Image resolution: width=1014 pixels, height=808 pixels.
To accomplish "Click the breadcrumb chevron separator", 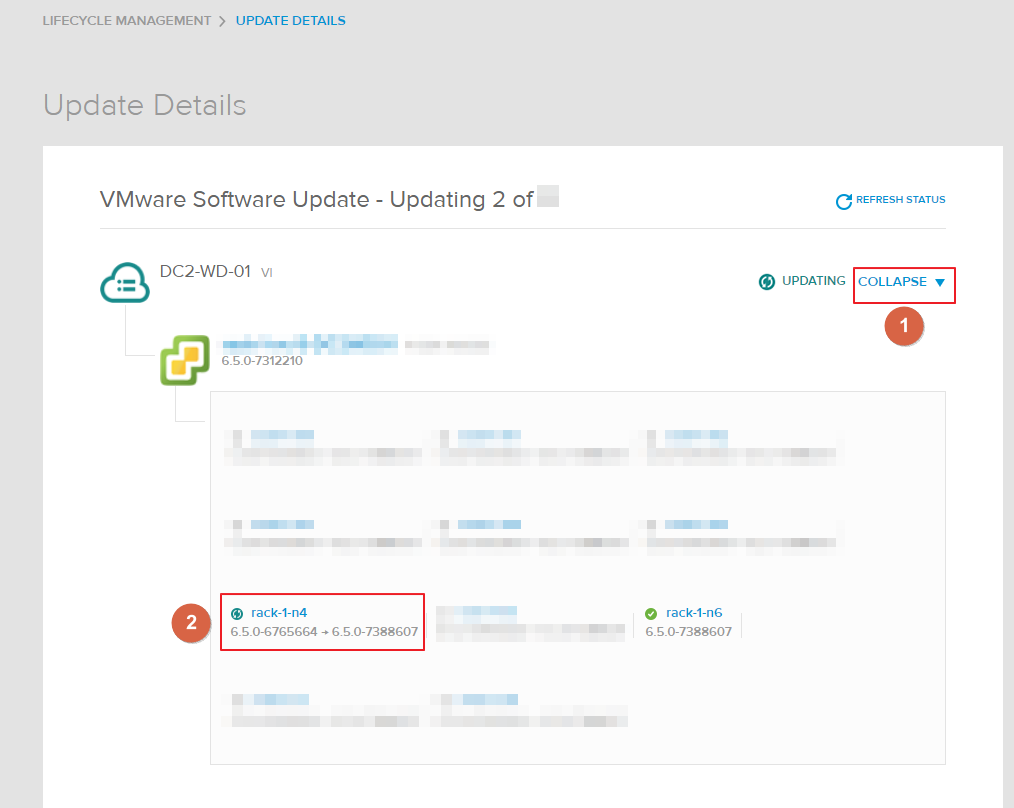I will pos(222,21).
